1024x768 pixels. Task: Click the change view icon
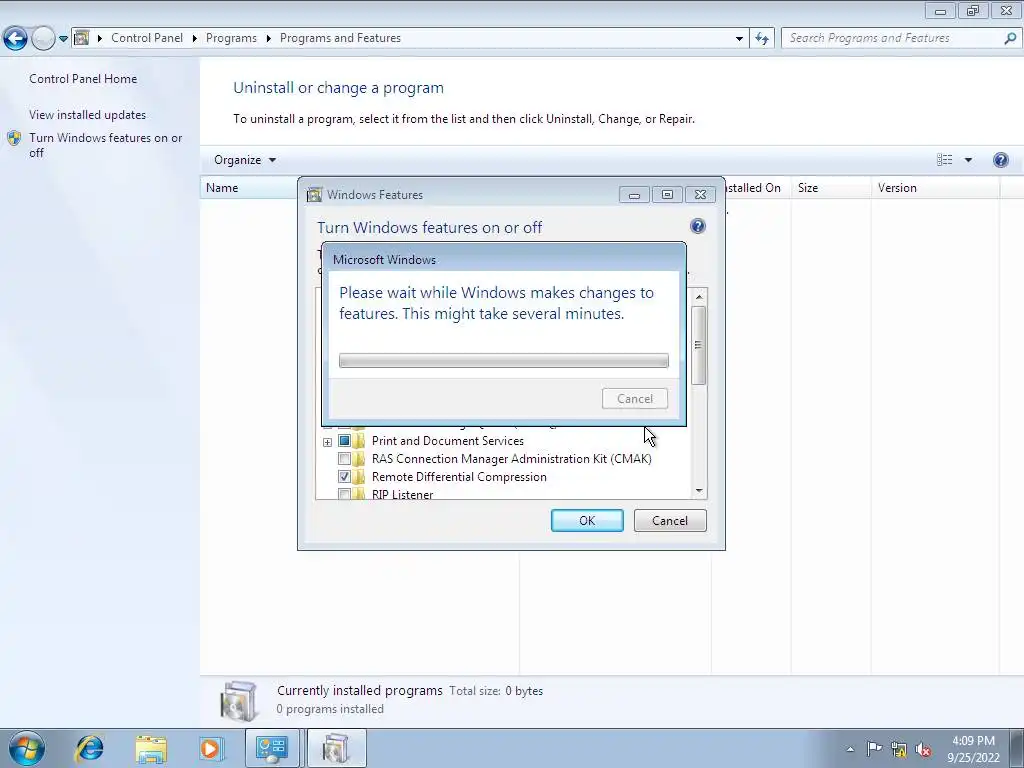click(944, 160)
